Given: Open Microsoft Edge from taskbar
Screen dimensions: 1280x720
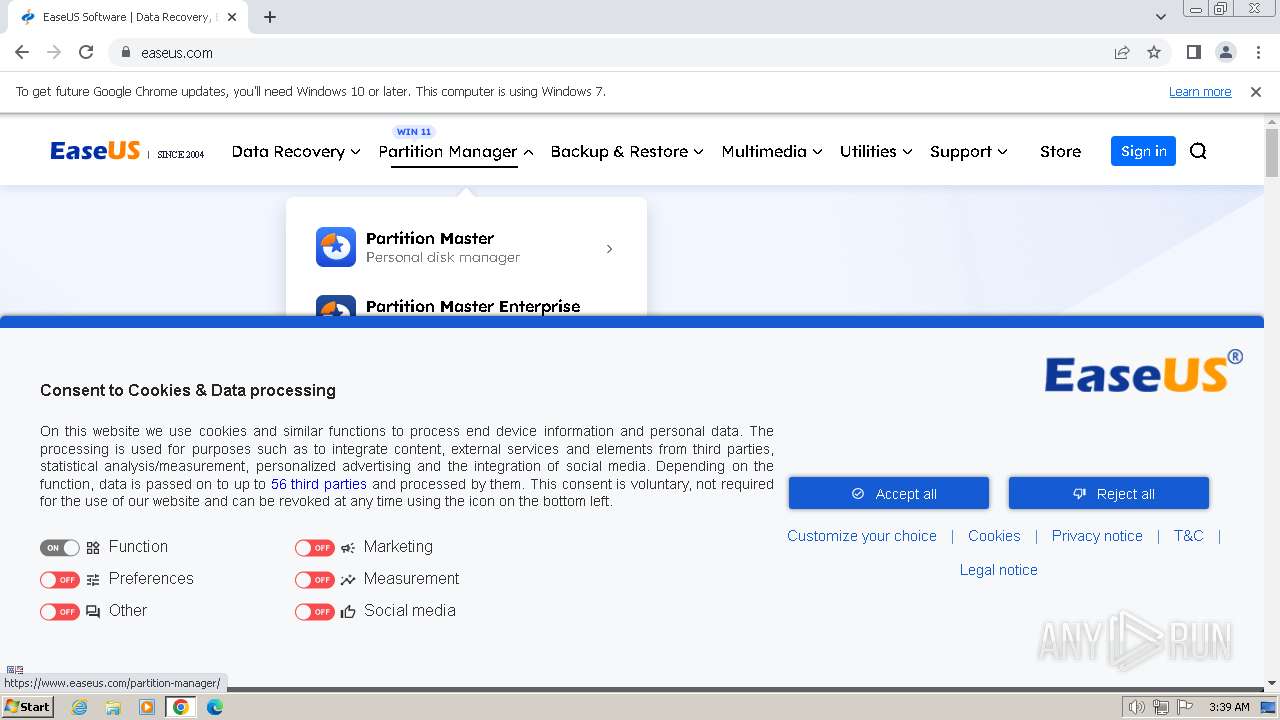Looking at the screenshot, I should click(215, 707).
